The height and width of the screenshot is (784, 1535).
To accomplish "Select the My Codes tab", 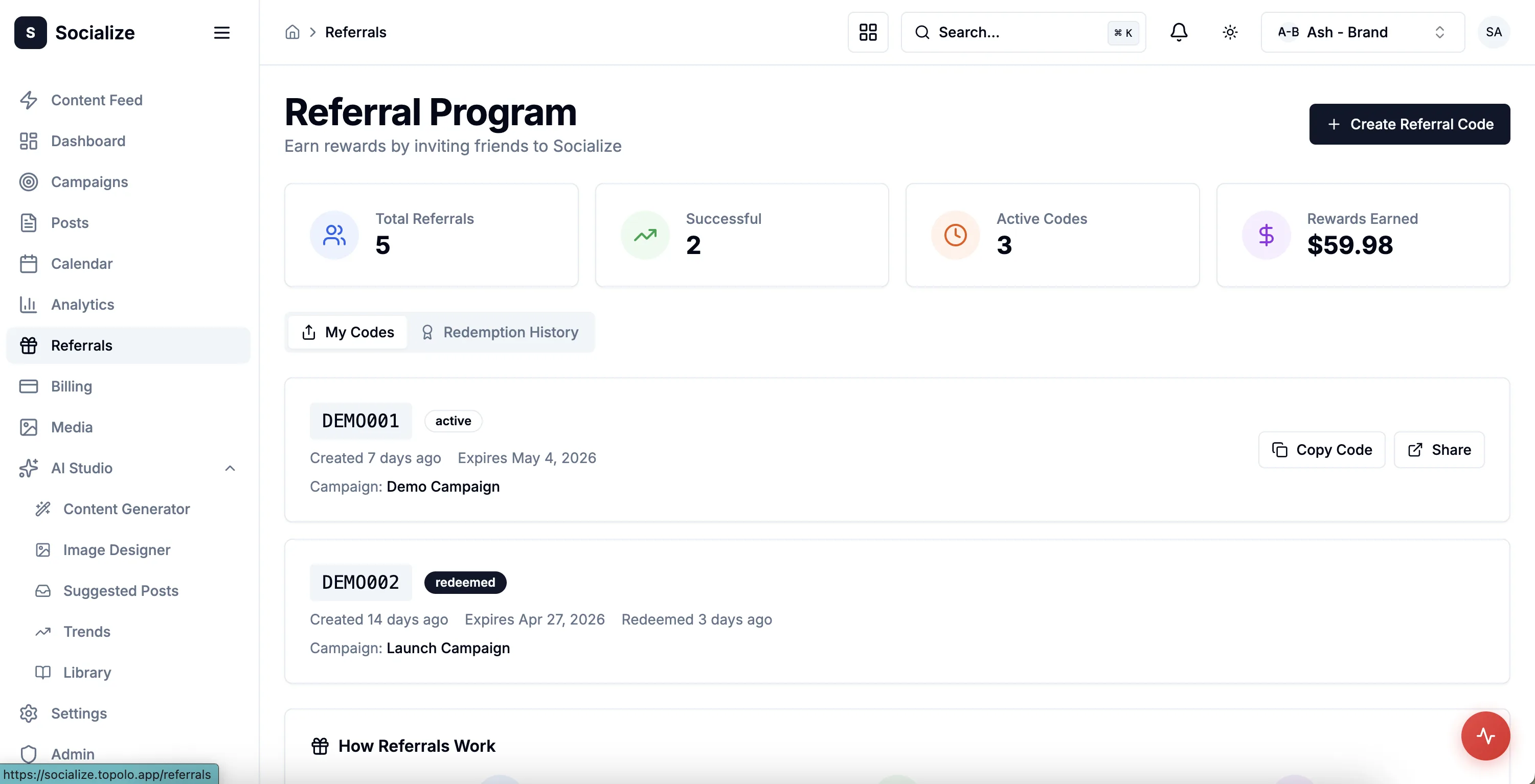I will 348,332.
